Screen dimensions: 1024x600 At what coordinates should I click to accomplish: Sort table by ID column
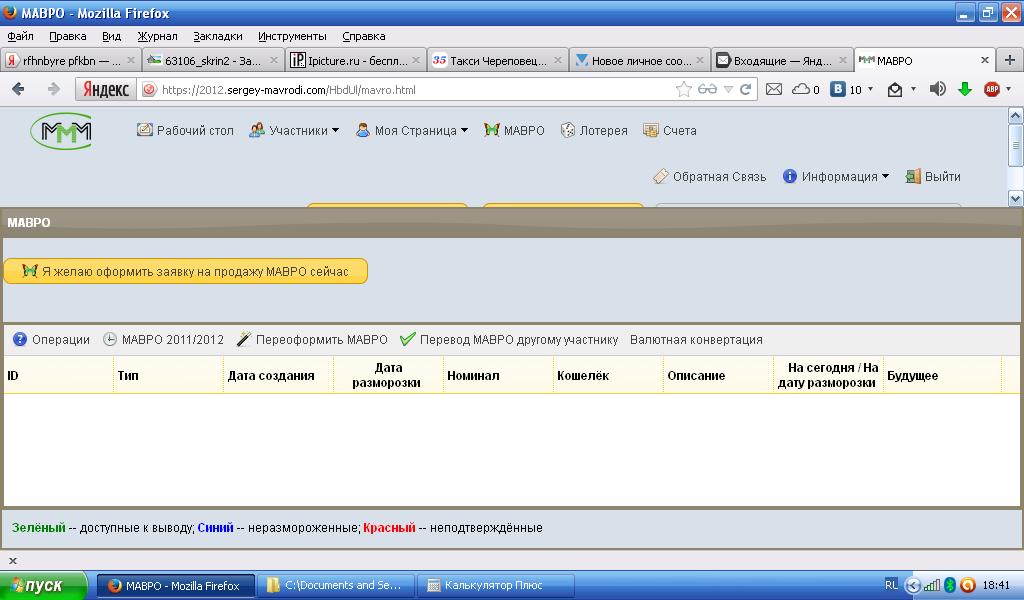click(59, 375)
